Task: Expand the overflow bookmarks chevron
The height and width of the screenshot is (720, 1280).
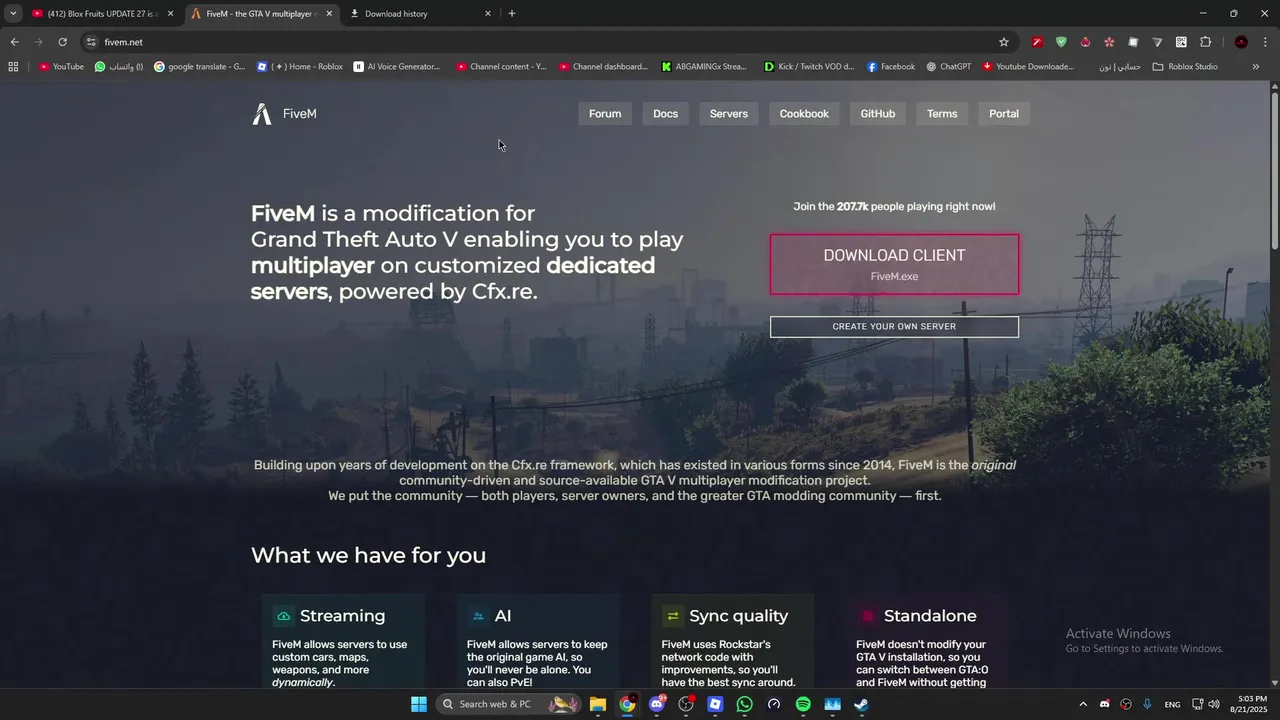Action: (x=1256, y=67)
